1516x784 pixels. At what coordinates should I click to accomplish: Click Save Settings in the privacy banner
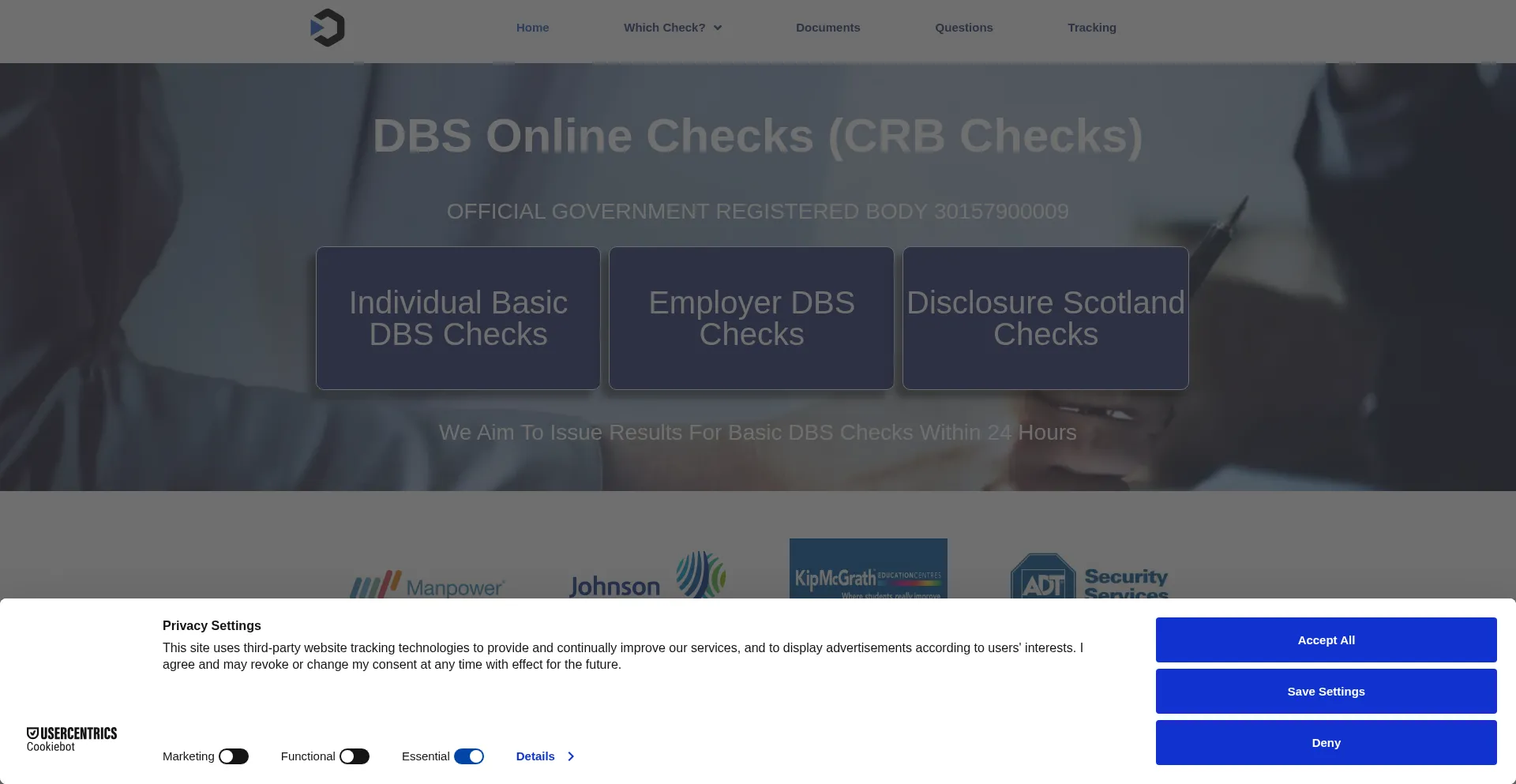(x=1326, y=691)
